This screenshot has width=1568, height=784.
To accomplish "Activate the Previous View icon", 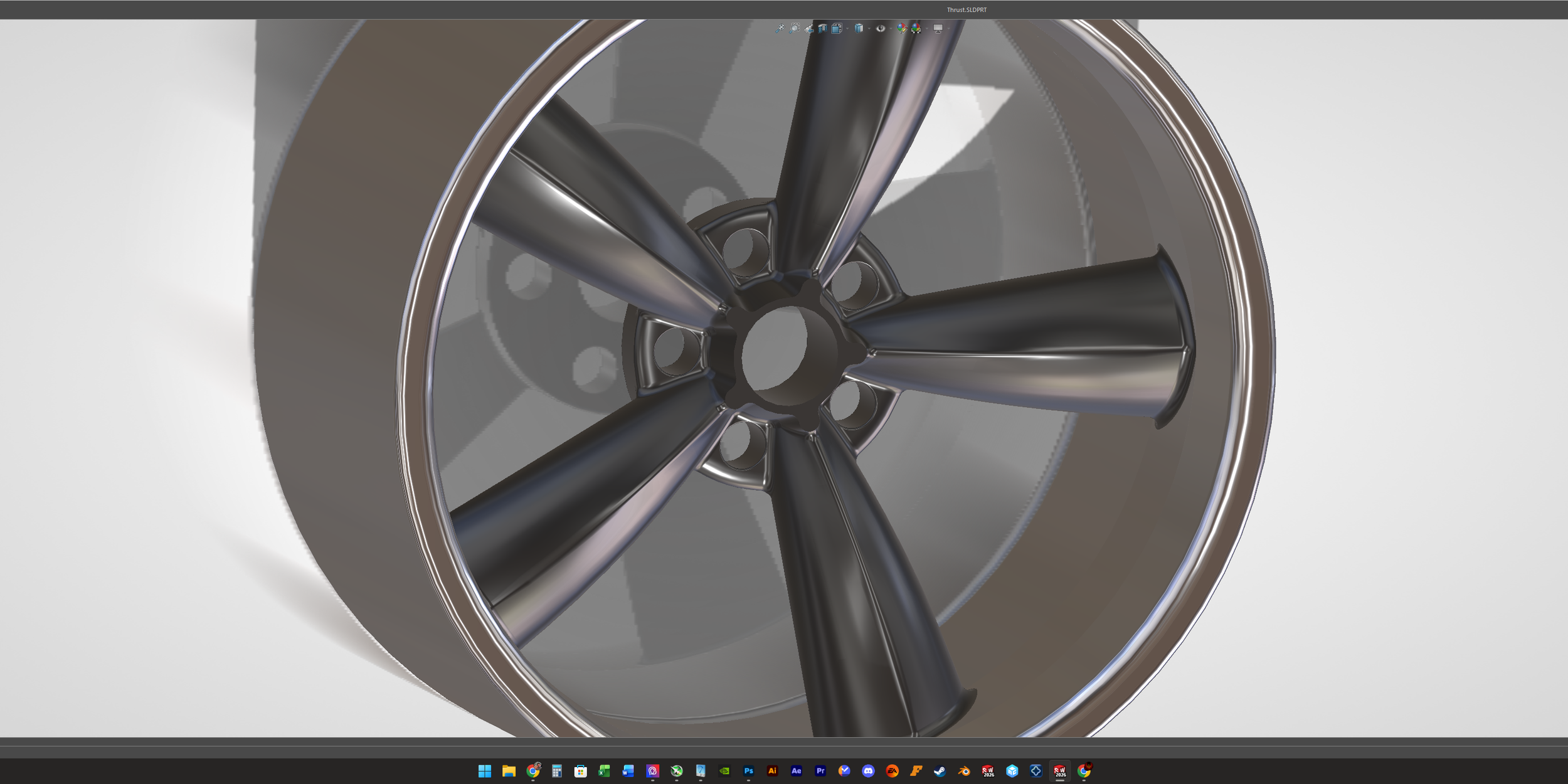I will [809, 28].
